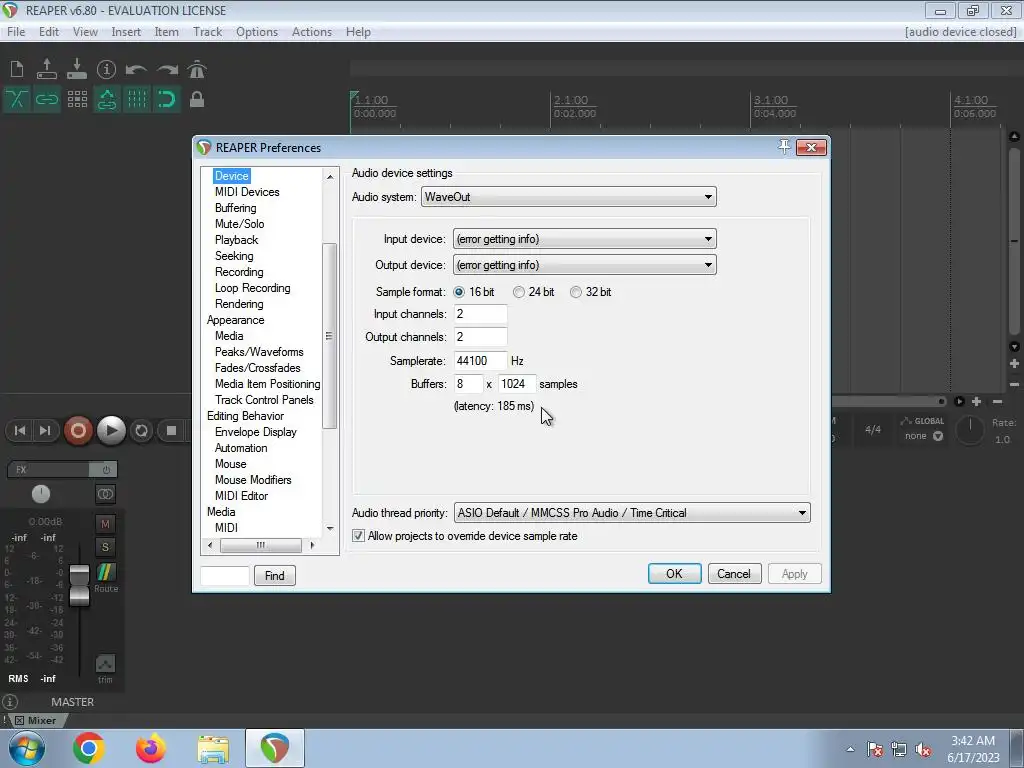Open Input device dropdown
Screen dimensions: 1024x768
click(584, 239)
